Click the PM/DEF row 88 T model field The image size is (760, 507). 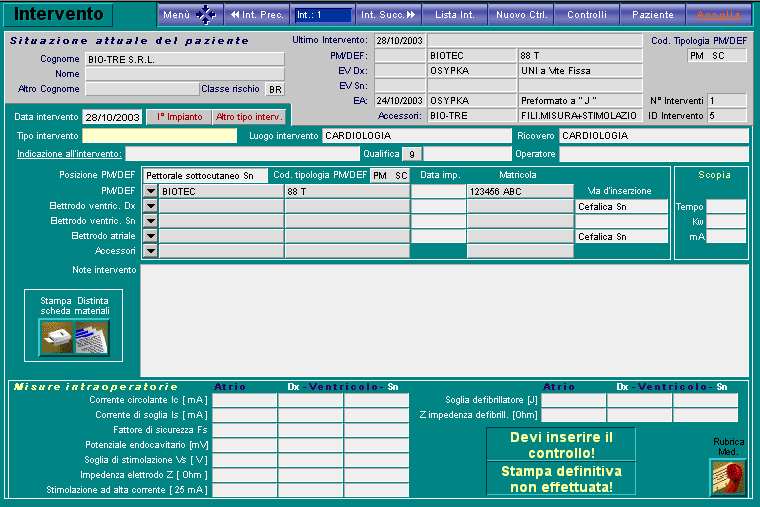click(x=347, y=191)
